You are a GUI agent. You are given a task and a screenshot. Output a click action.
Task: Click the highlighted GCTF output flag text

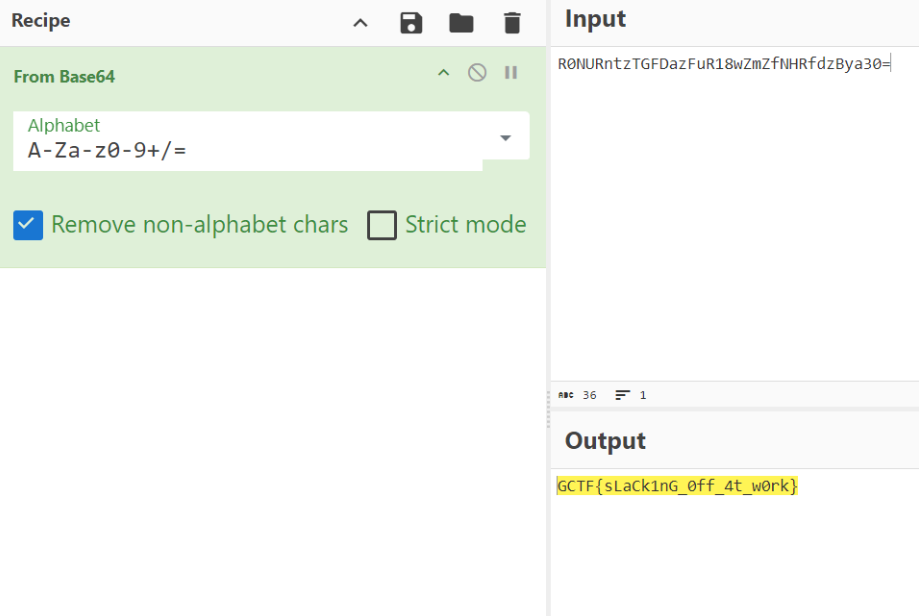[x=677, y=486]
